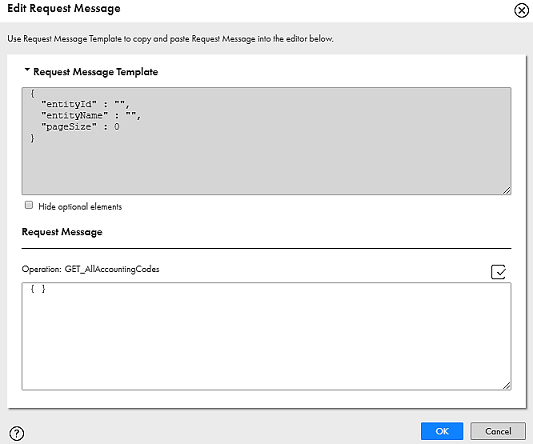The width and height of the screenshot is (533, 444).
Task: Click the empty braces in request editor
Action: tap(38, 289)
